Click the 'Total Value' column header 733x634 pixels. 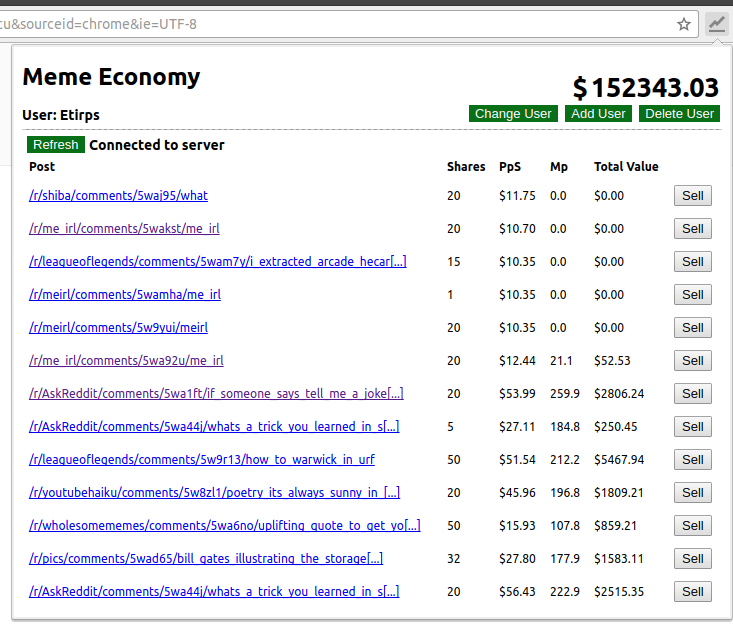626,166
